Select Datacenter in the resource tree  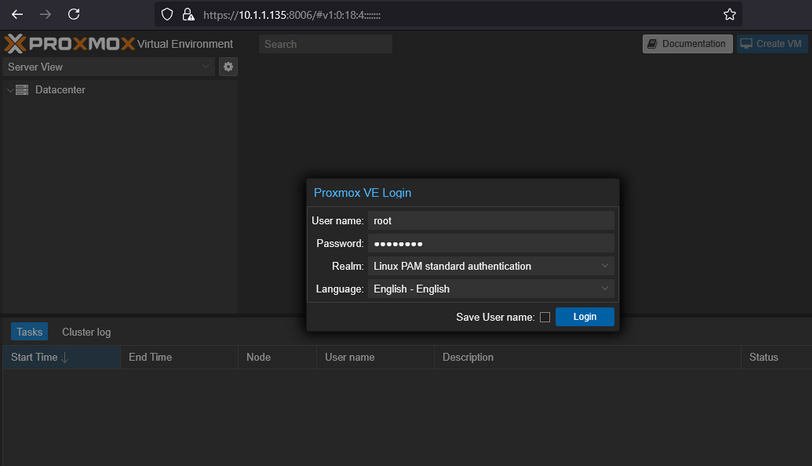click(60, 90)
